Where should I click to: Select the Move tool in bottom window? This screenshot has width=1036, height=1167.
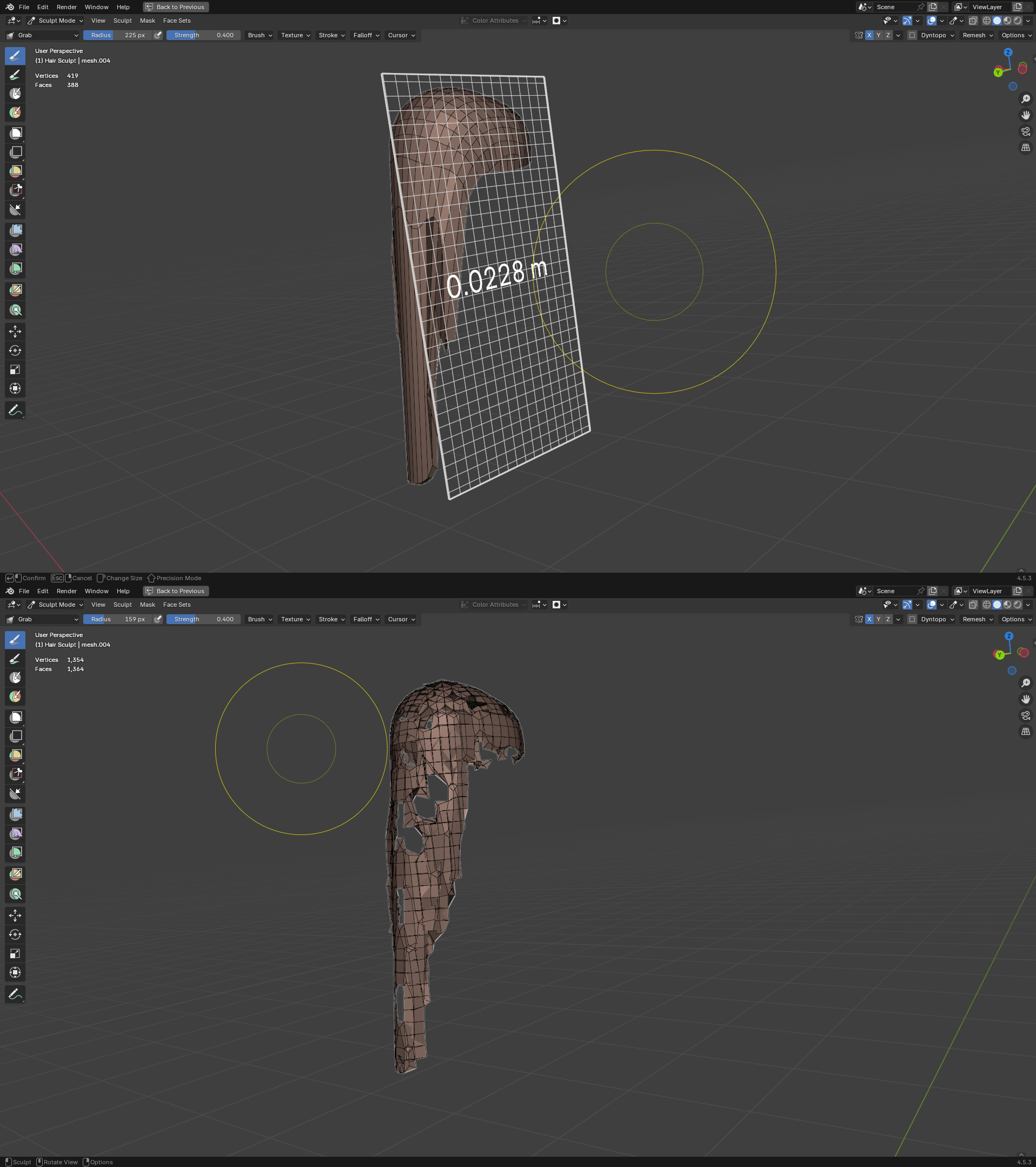(16, 915)
